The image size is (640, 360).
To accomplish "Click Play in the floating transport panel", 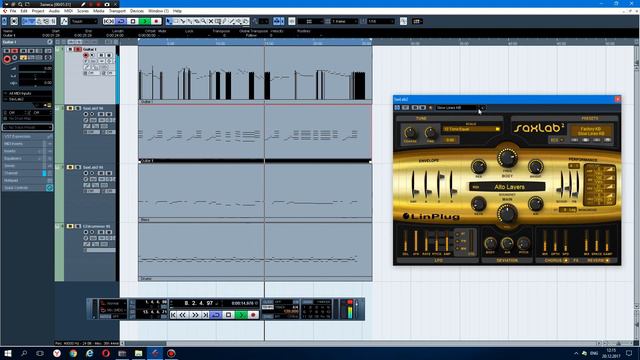I will click(x=241, y=315).
